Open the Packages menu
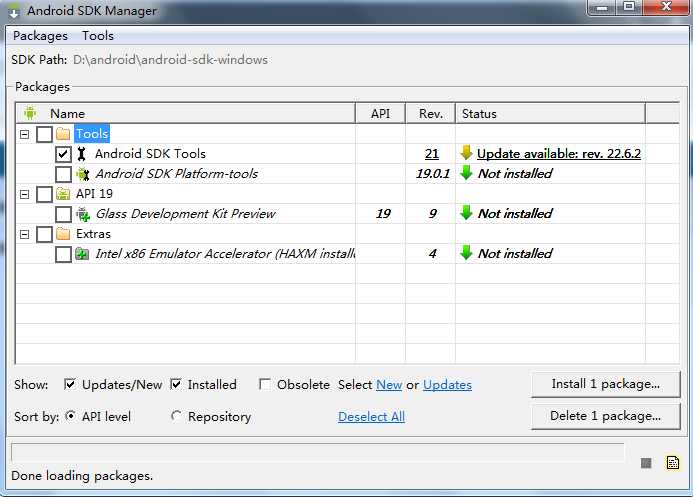 [40, 36]
